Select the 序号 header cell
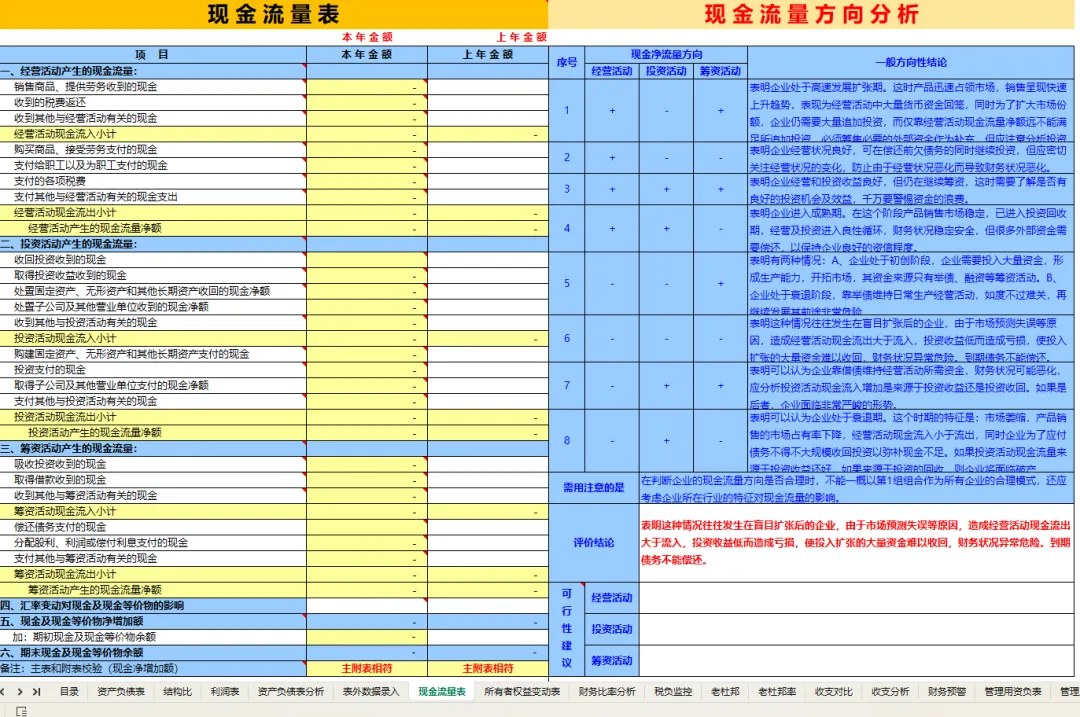 tap(566, 63)
